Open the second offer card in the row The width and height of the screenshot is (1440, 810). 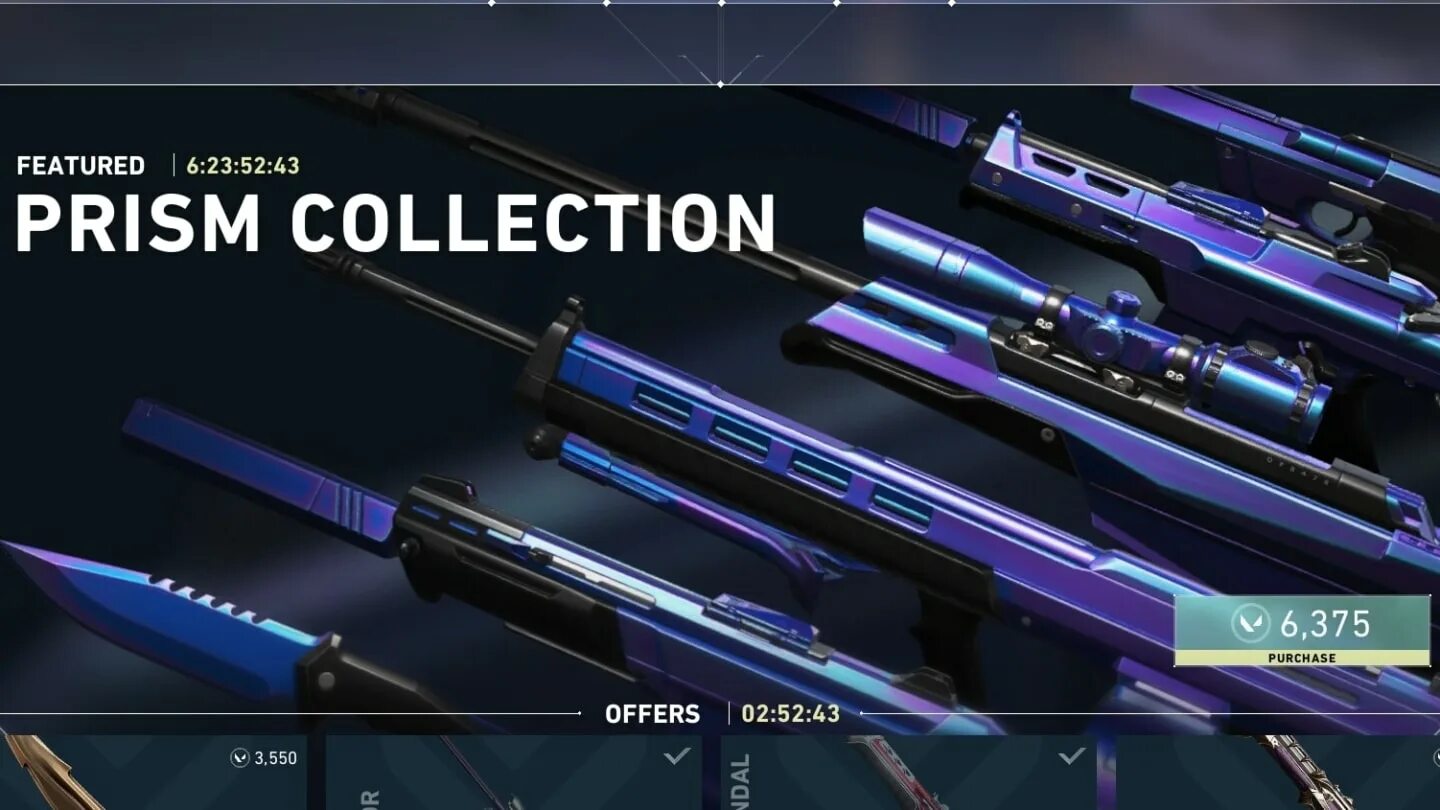point(513,772)
